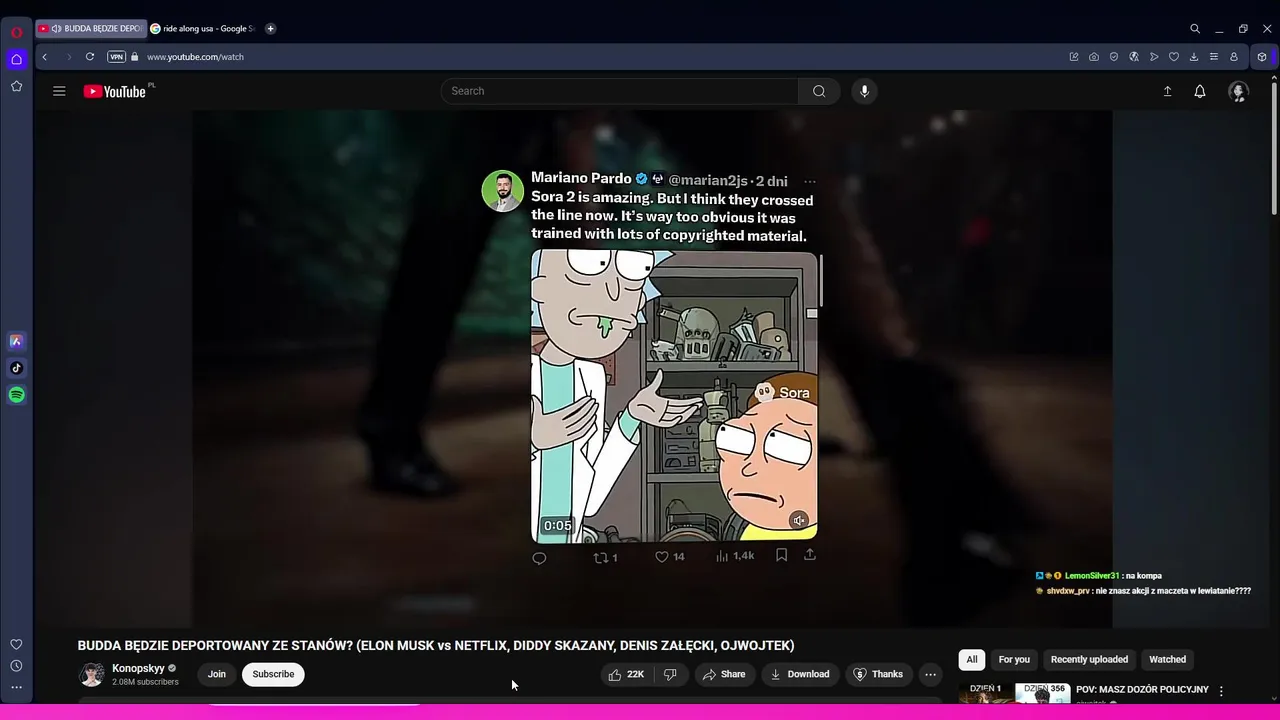This screenshot has width=1280, height=720.
Task: Open the extensions cube icon
Action: point(1262,57)
